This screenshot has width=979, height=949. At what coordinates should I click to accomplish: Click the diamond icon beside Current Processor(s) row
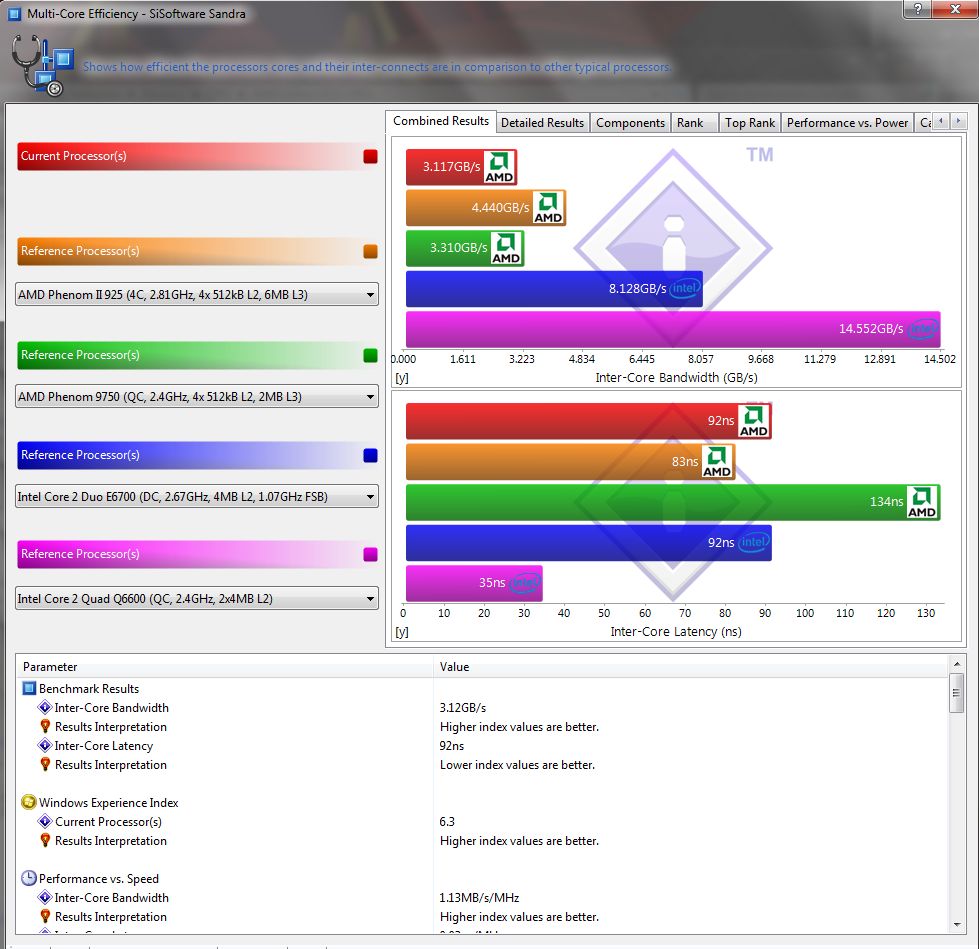[44, 822]
